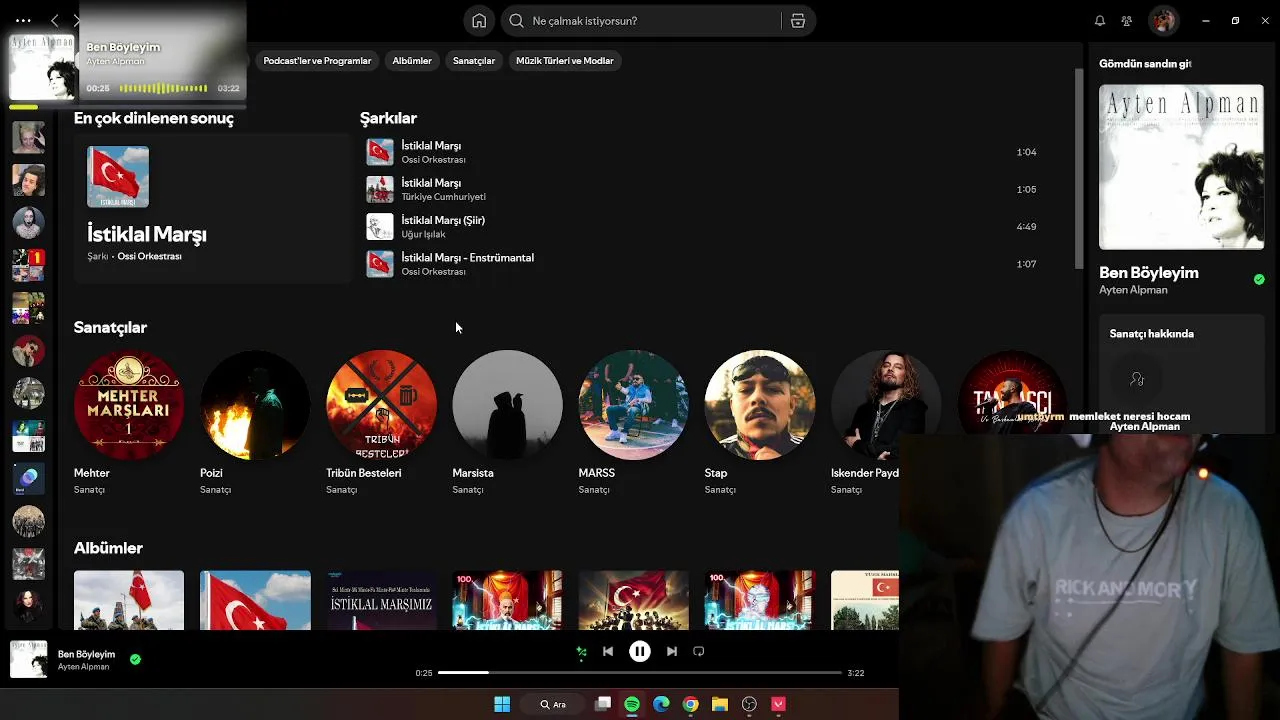Open the Sanatçı hakkında card
1280x720 pixels.
[x=1181, y=373]
